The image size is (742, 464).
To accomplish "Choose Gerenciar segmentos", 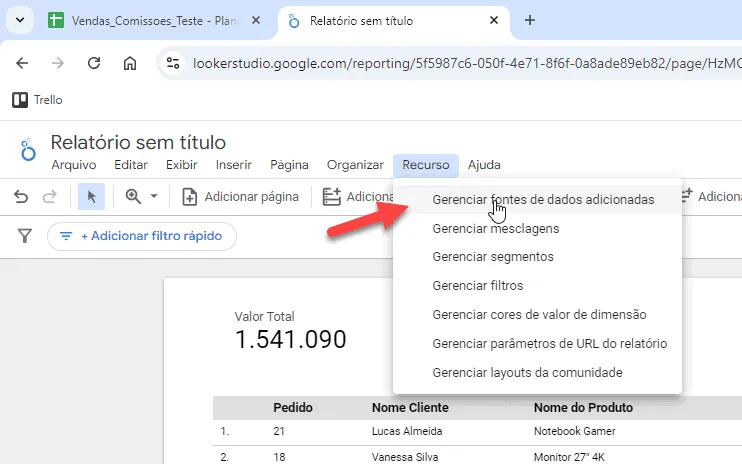I will [x=538, y=257].
